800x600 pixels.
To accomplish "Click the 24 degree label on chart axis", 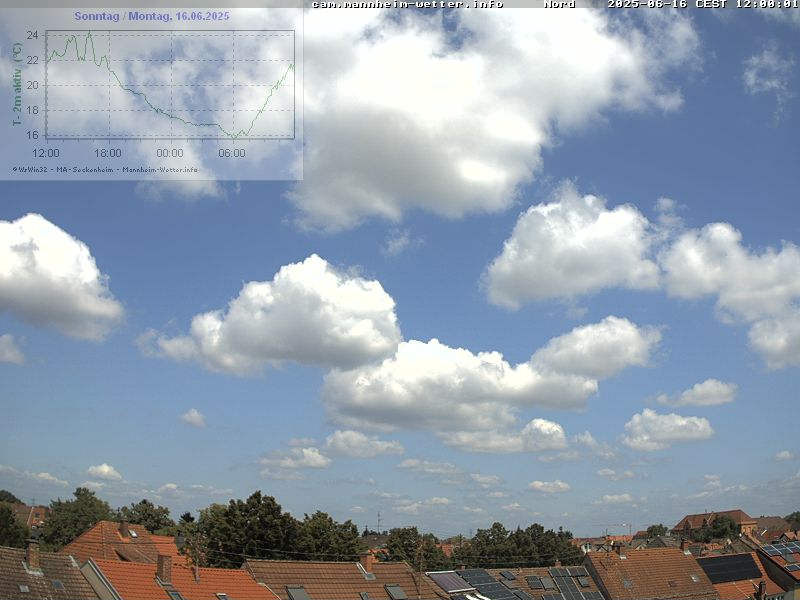I will 32,35.
